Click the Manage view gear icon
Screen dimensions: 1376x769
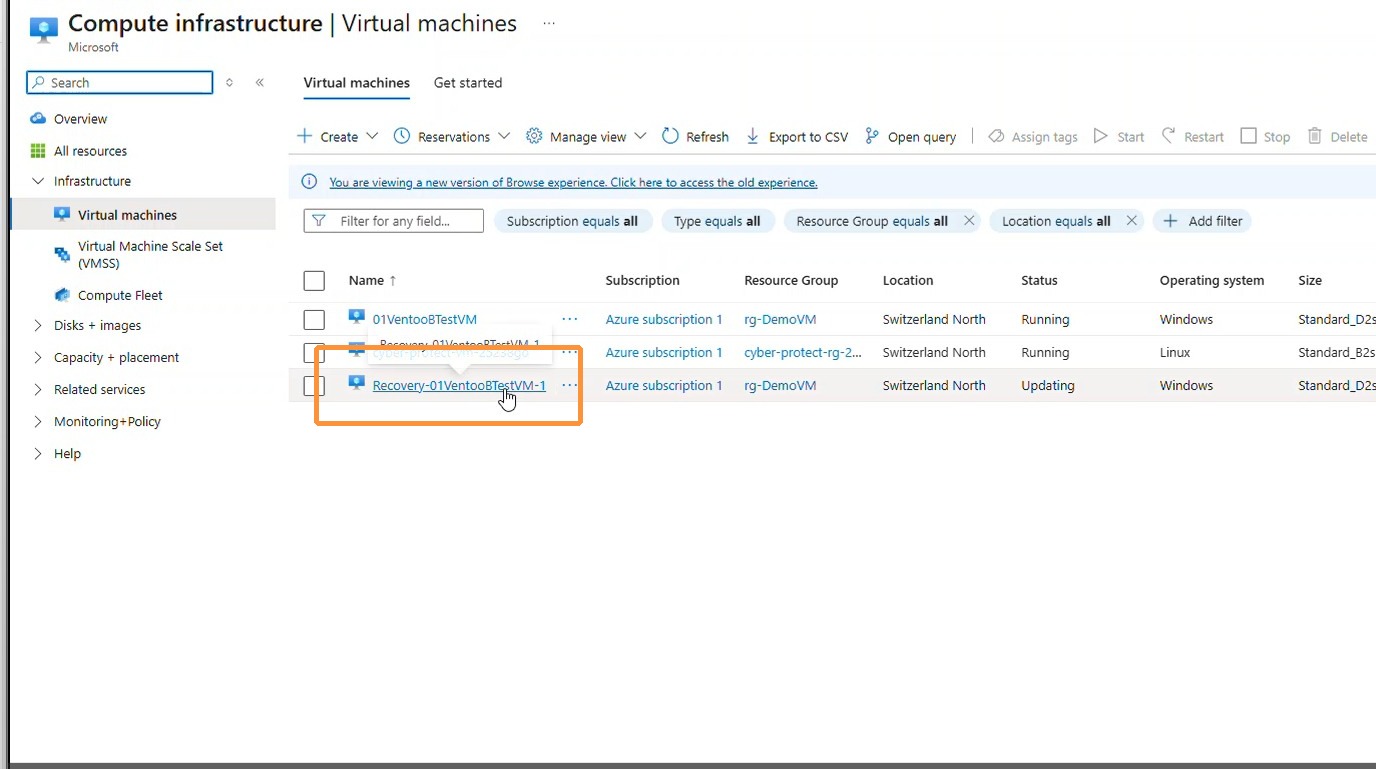point(534,136)
